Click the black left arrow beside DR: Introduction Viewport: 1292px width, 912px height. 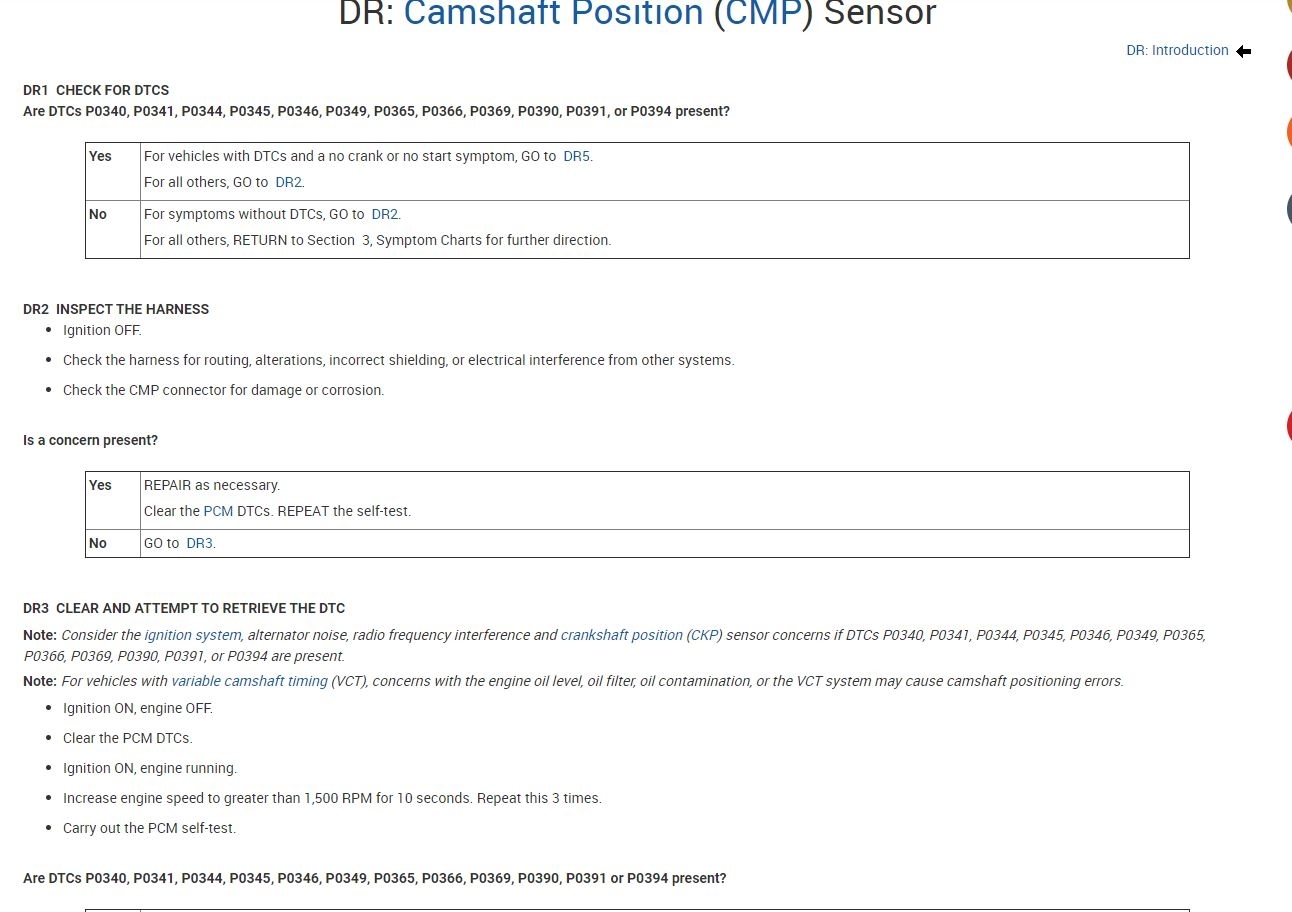click(x=1243, y=51)
